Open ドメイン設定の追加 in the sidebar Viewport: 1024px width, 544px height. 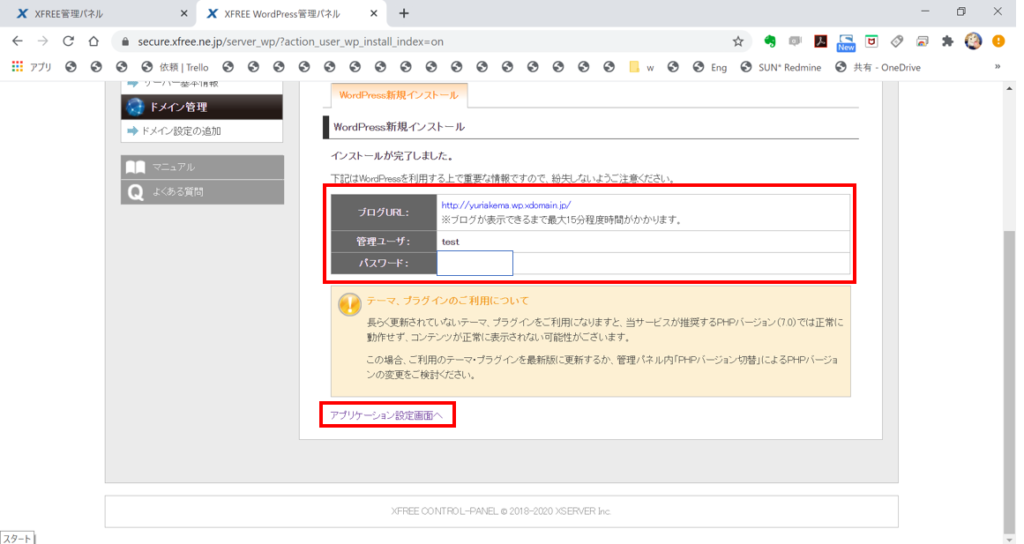tap(180, 131)
